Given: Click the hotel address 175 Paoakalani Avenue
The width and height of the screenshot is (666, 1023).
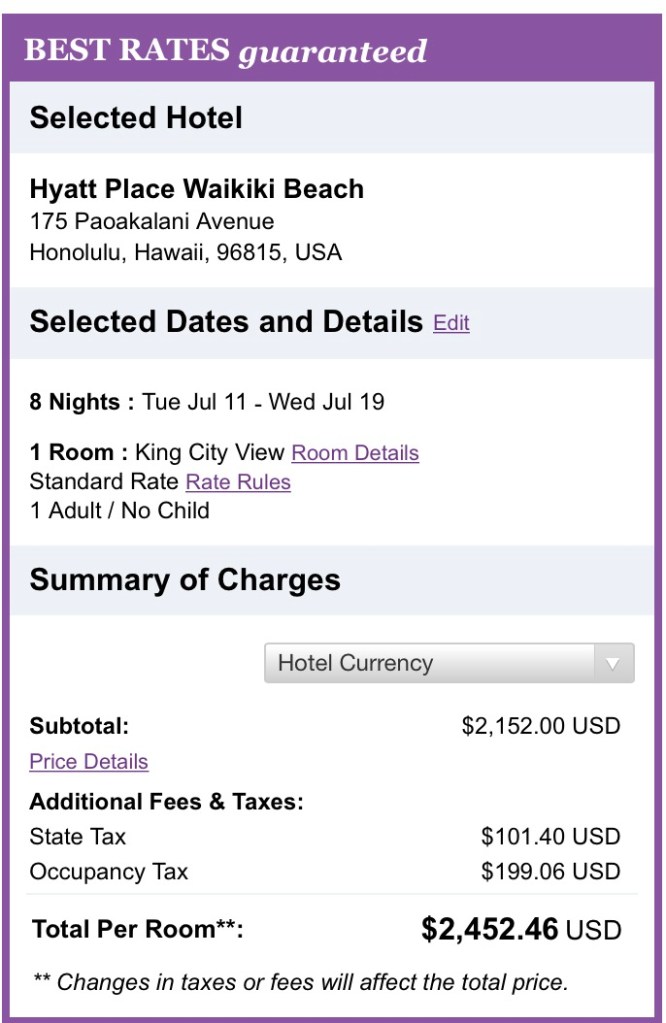Looking at the screenshot, I should (152, 221).
